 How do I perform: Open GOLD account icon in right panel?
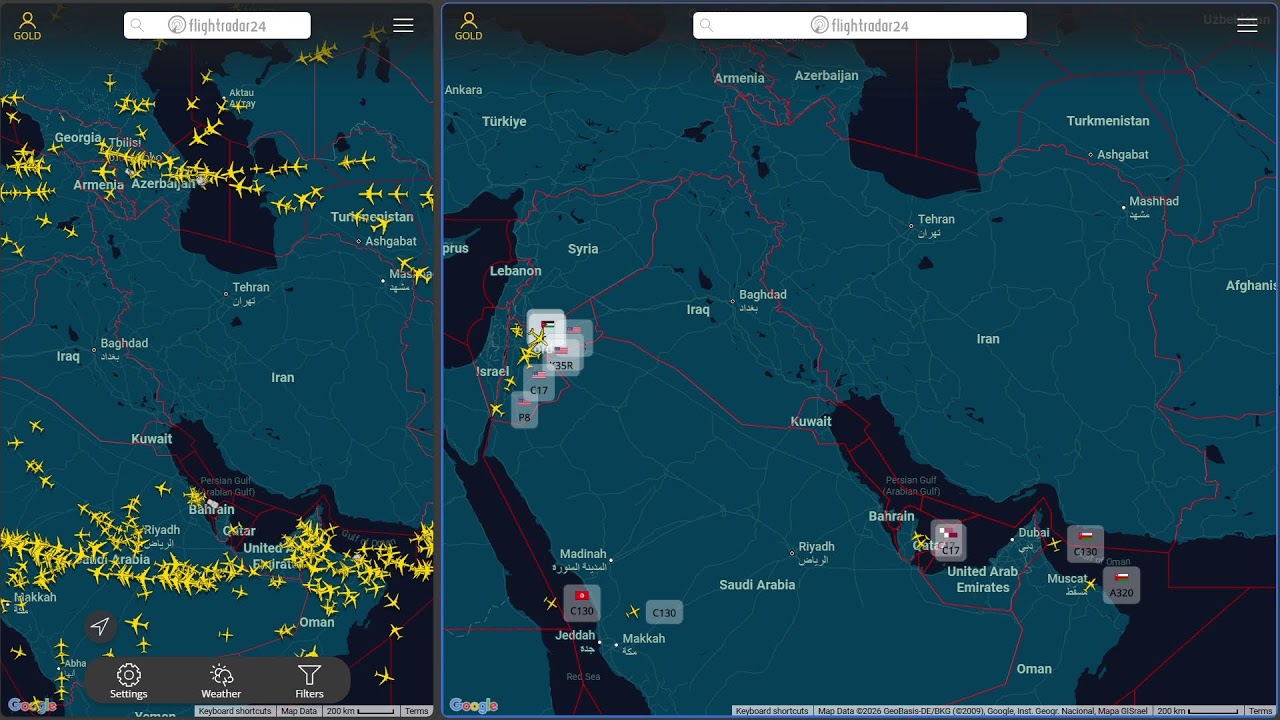click(468, 26)
